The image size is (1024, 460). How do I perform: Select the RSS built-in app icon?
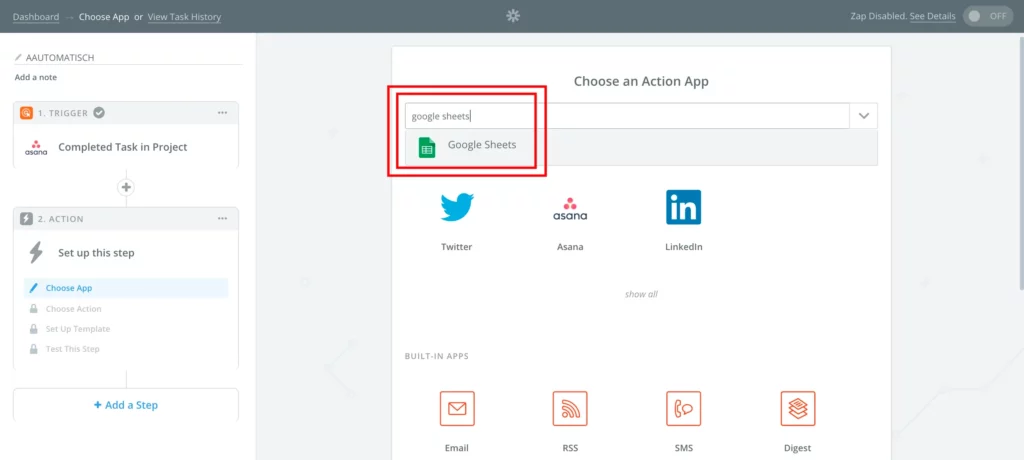[570, 408]
